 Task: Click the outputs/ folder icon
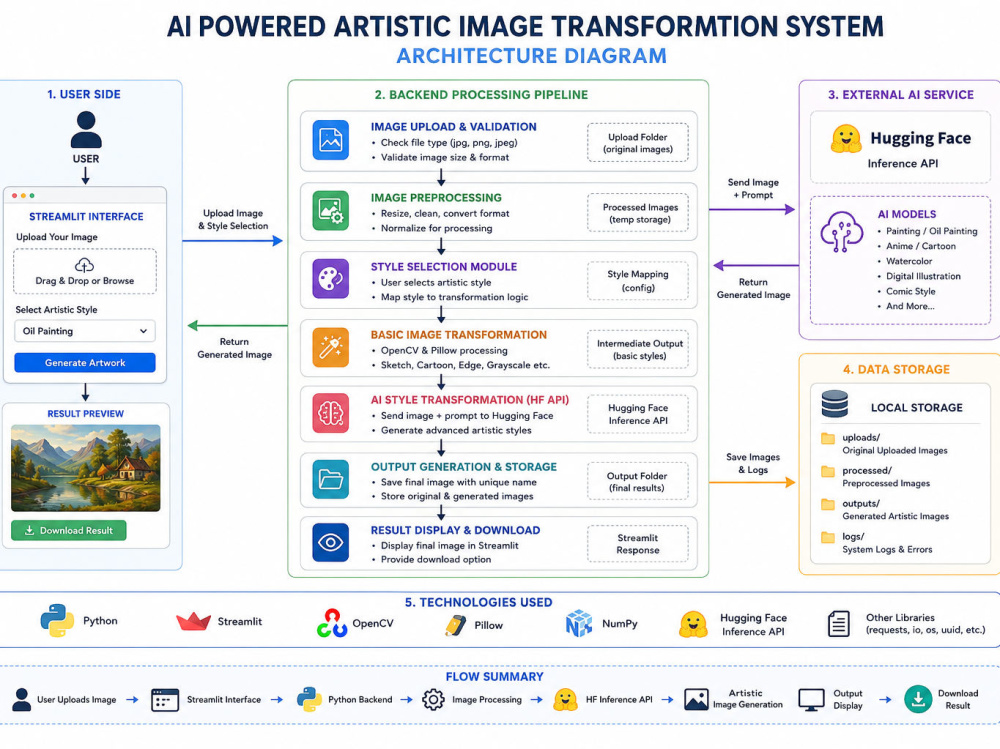[x=828, y=504]
